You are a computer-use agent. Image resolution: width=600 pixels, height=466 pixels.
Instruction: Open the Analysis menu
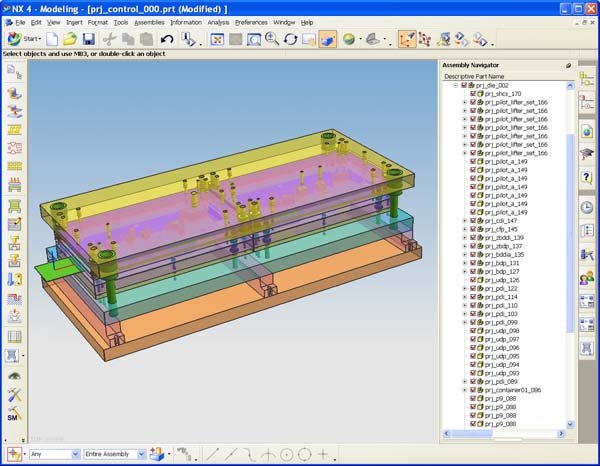[x=218, y=21]
